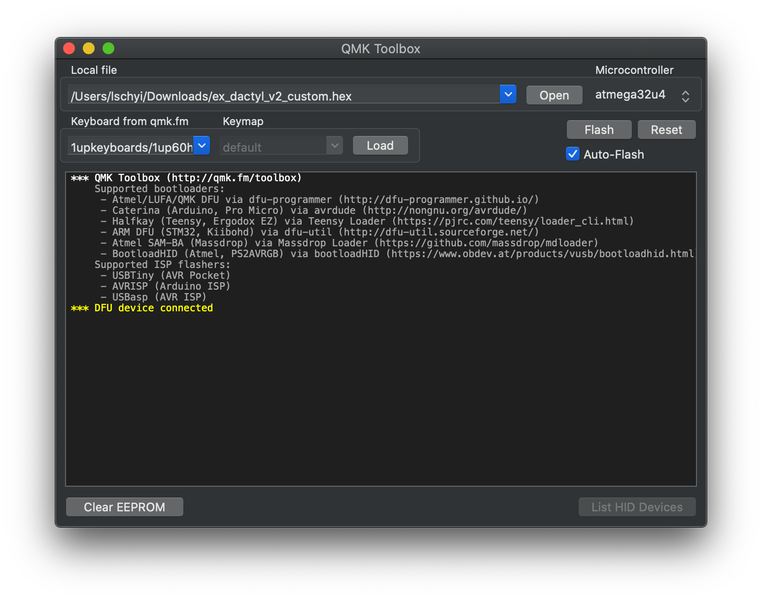
Task: Click the 'Supported bootloaders:' log line
Action: pos(159,189)
